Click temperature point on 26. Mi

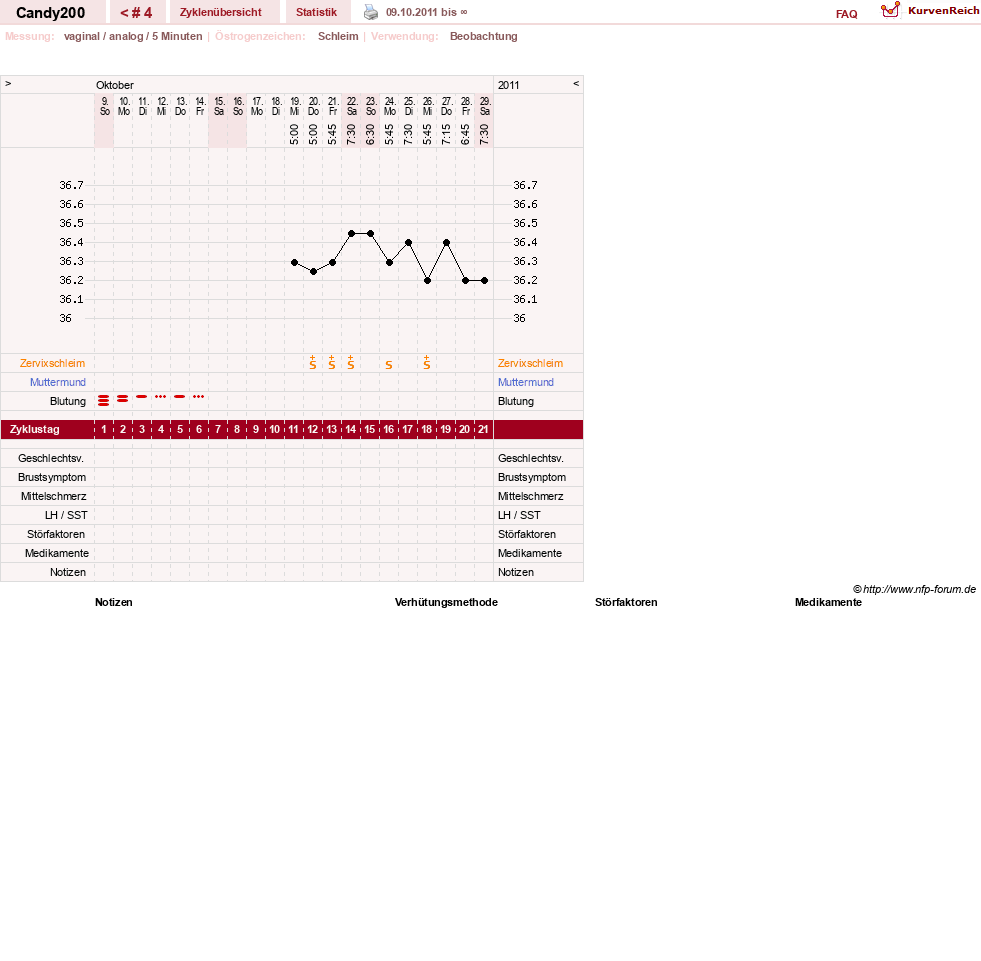[x=427, y=281]
